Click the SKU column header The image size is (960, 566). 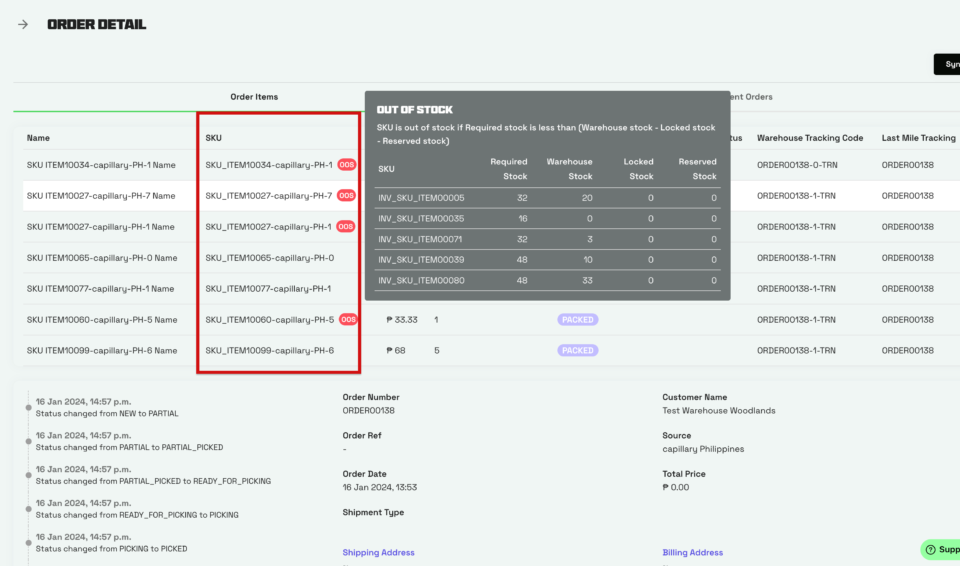(214, 138)
